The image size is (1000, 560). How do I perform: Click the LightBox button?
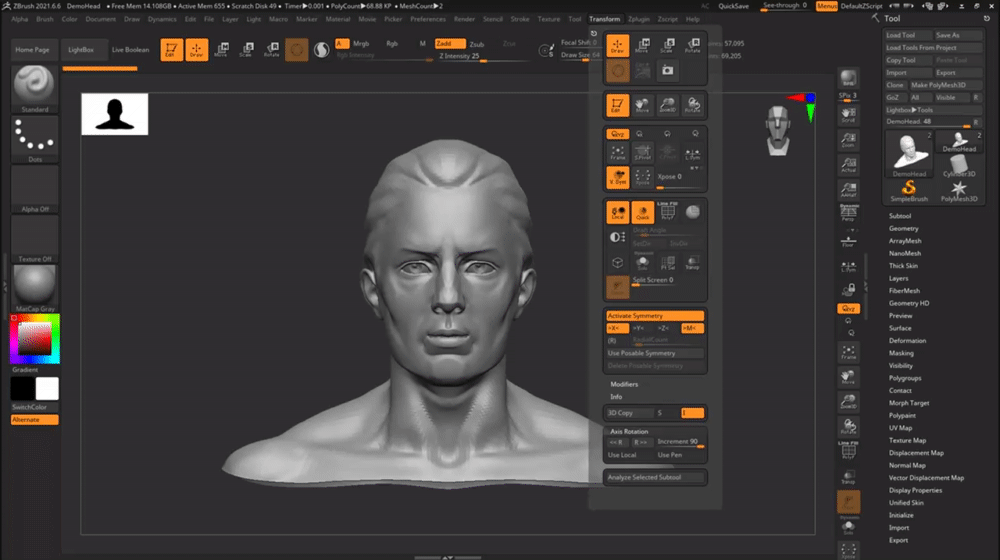(81, 49)
